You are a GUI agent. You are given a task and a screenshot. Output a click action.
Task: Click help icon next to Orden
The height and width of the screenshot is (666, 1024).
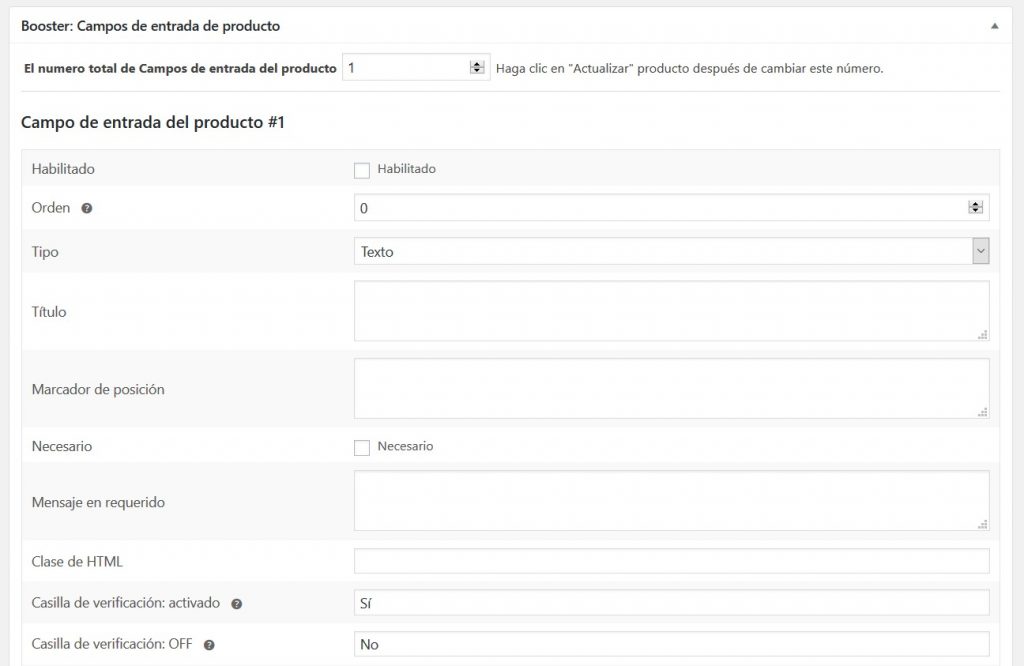point(87,209)
